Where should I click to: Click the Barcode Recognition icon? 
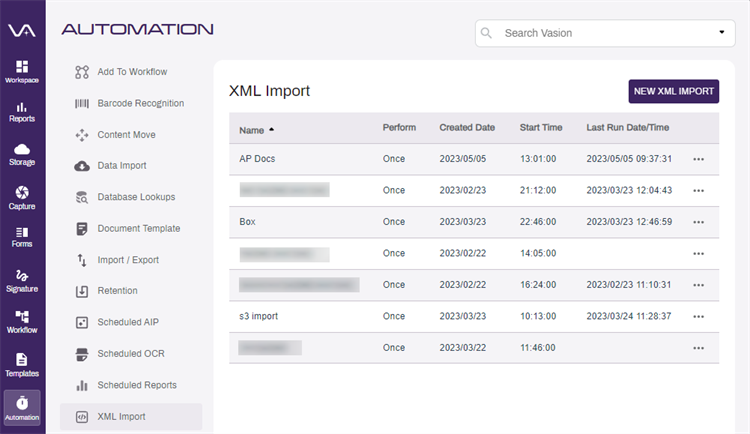tap(82, 103)
